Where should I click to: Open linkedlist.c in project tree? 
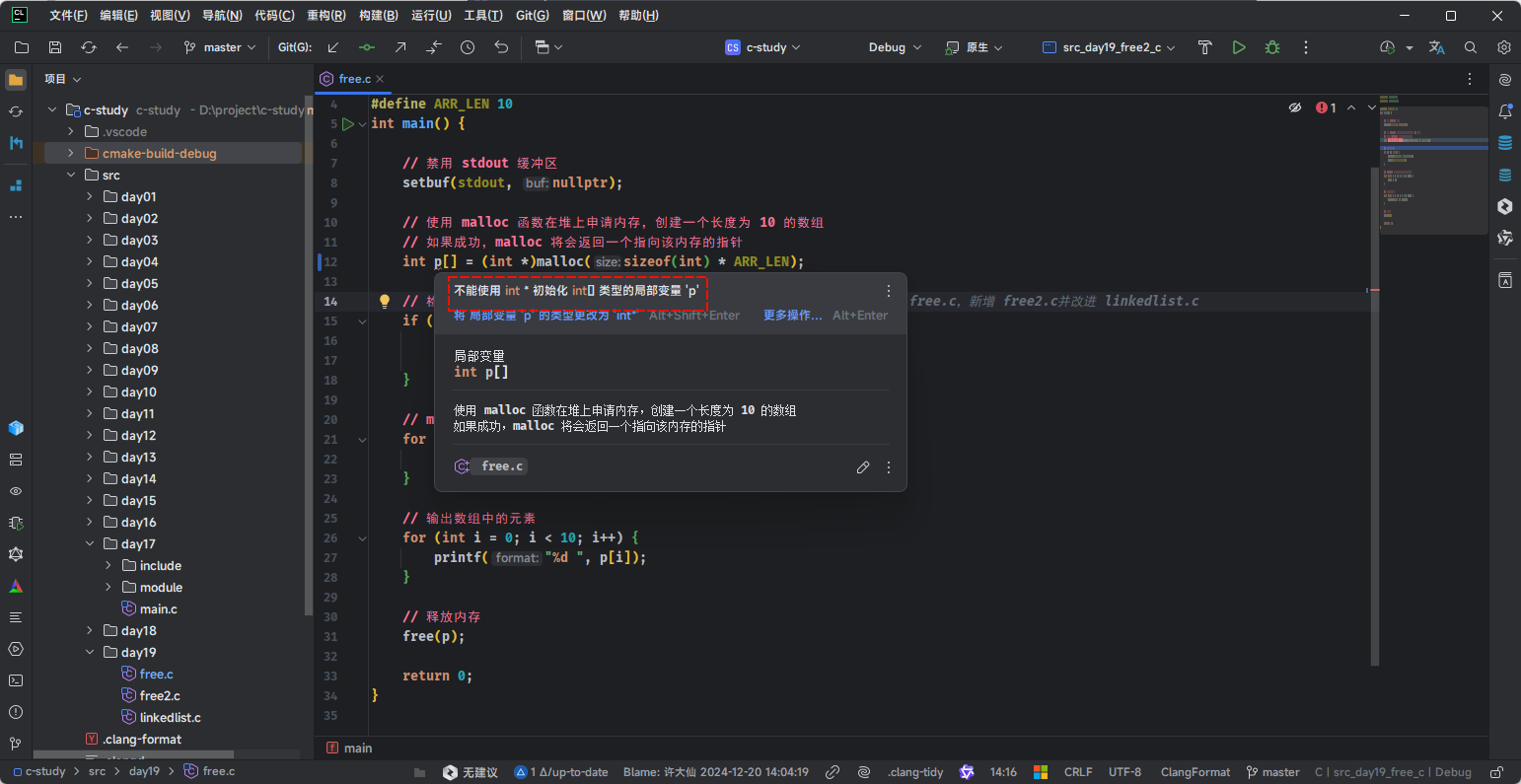tap(170, 718)
